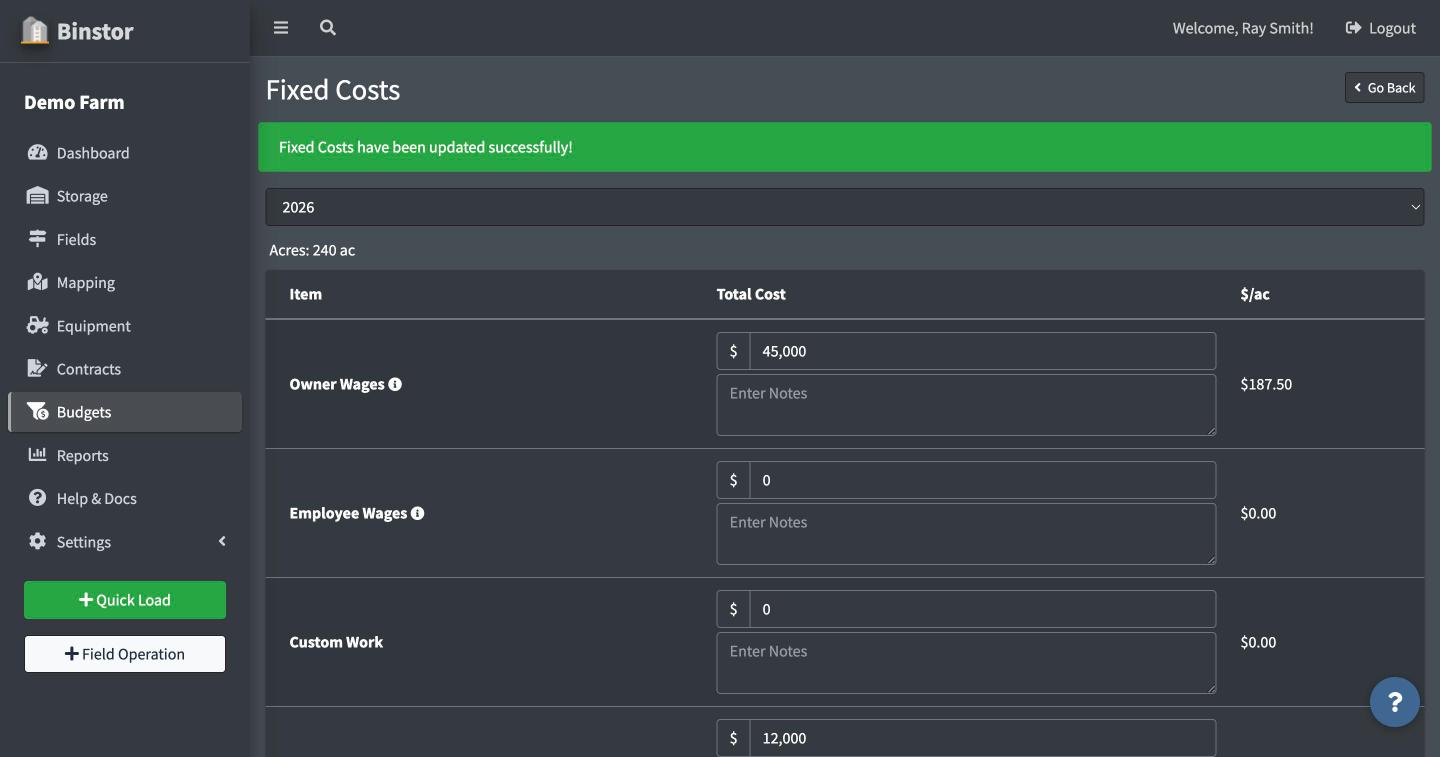
Task: Click the Total Cost column header
Action: click(x=751, y=294)
